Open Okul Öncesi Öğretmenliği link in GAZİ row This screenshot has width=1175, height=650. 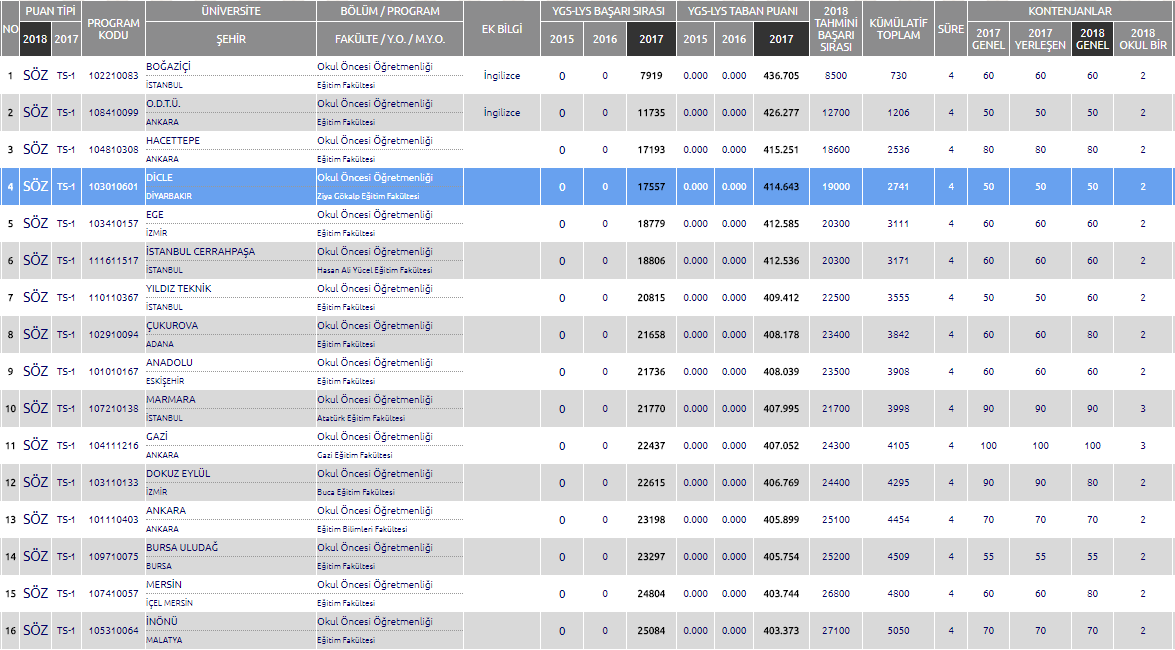point(375,437)
